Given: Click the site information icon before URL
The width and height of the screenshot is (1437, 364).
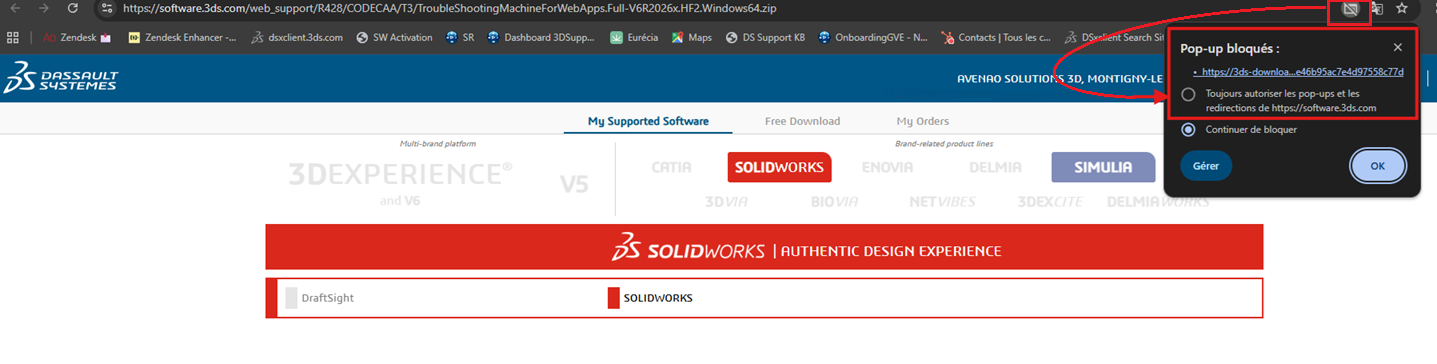Looking at the screenshot, I should click(107, 8).
